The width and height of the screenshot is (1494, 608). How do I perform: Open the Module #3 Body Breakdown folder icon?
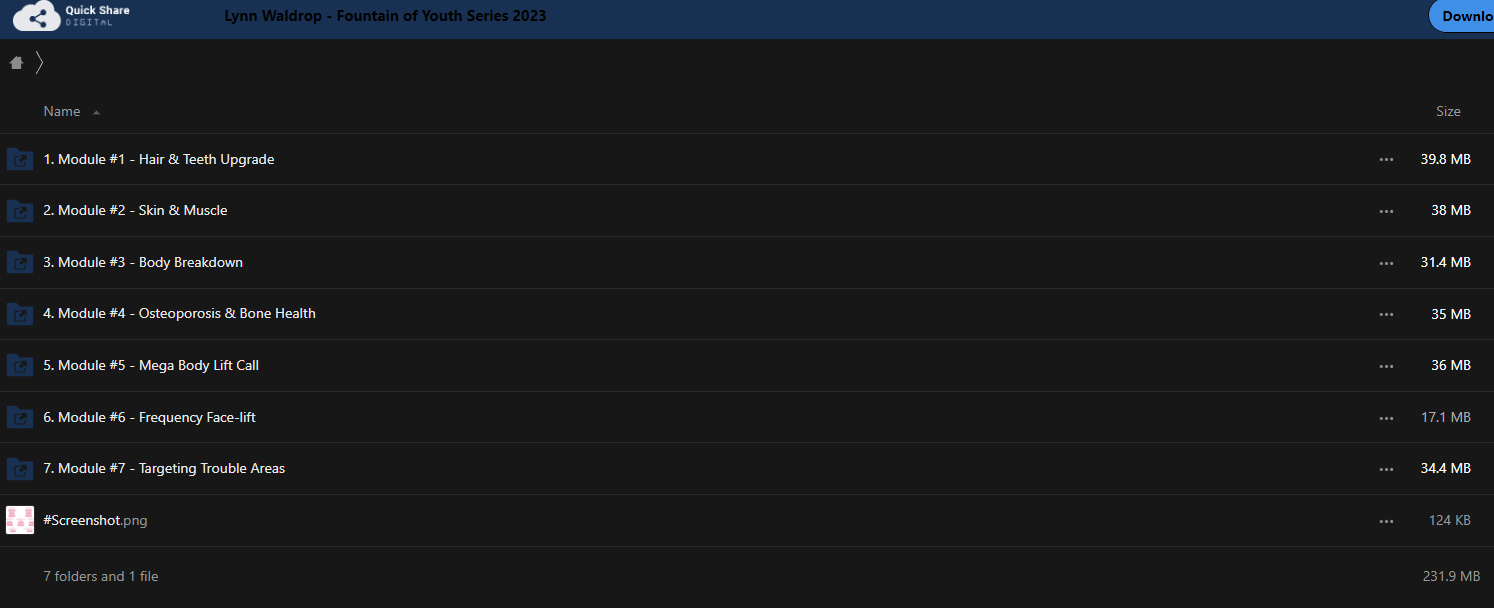tap(20, 262)
